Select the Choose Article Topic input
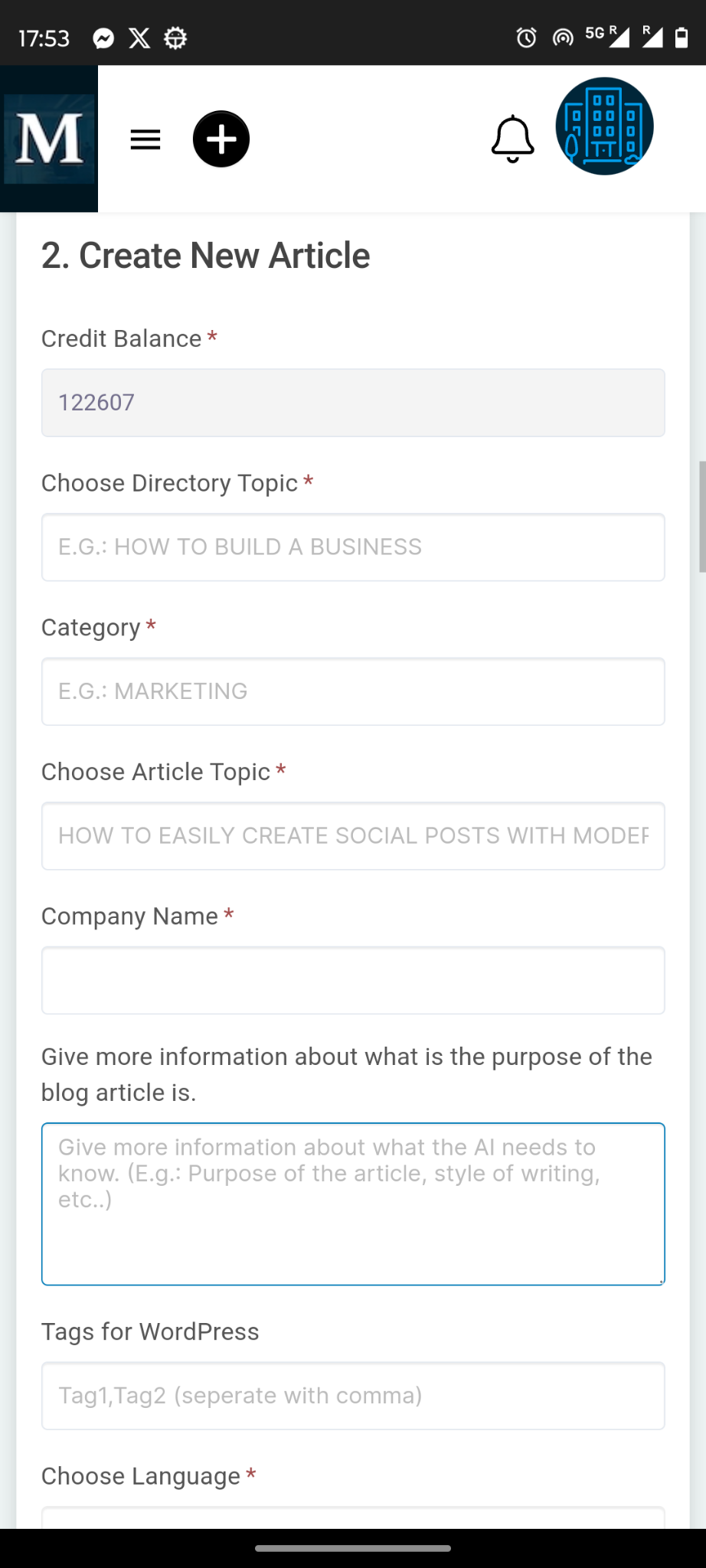The height and width of the screenshot is (1568, 706). (352, 835)
